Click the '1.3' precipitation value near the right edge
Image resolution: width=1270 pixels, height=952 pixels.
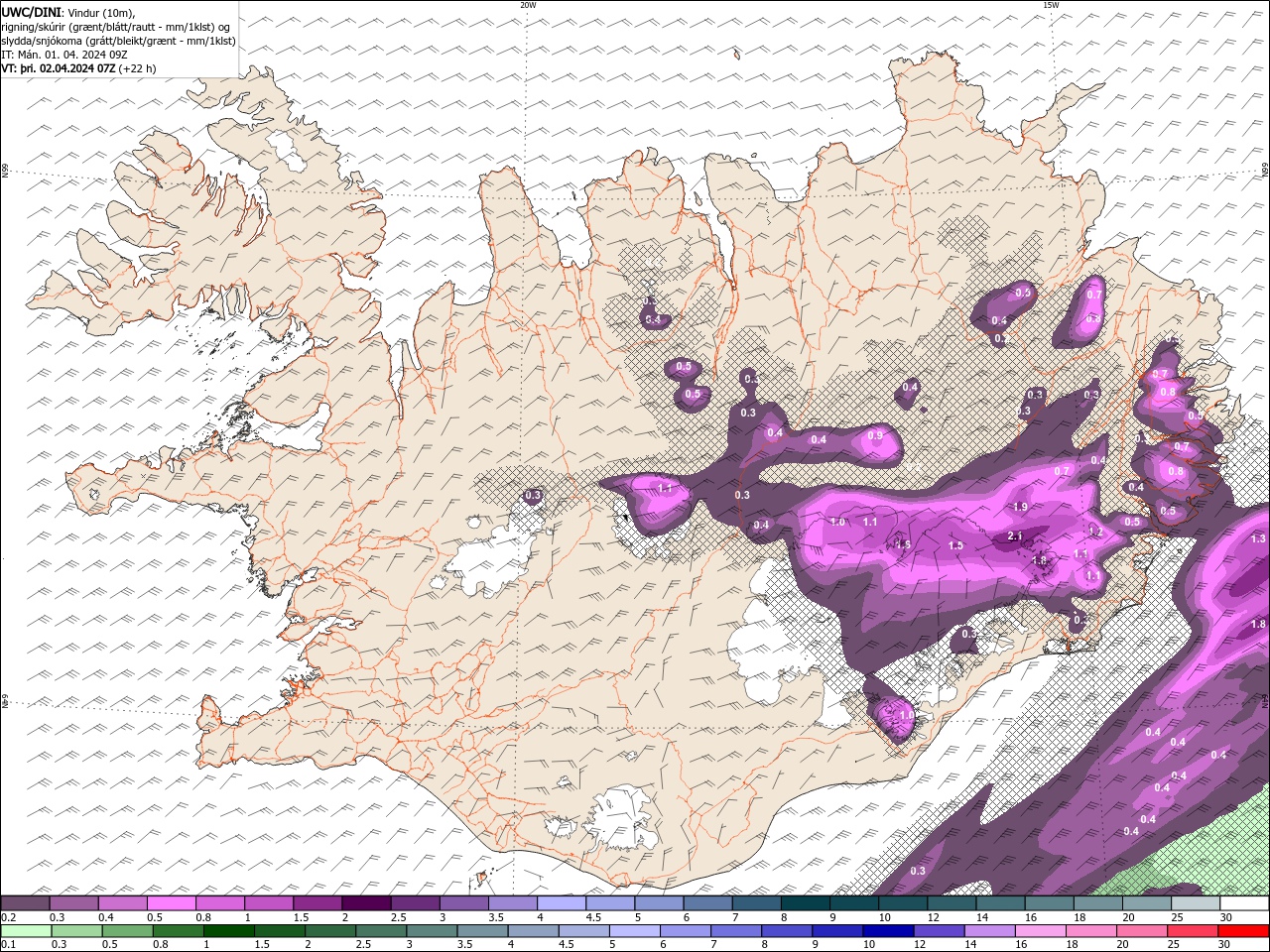point(1258,538)
